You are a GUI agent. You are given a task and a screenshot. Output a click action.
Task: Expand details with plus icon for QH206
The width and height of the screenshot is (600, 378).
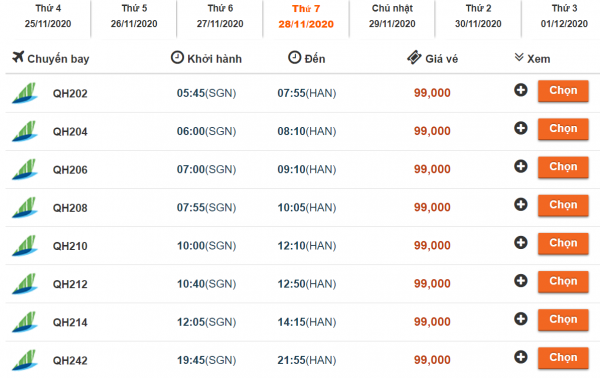pyautogui.click(x=520, y=166)
